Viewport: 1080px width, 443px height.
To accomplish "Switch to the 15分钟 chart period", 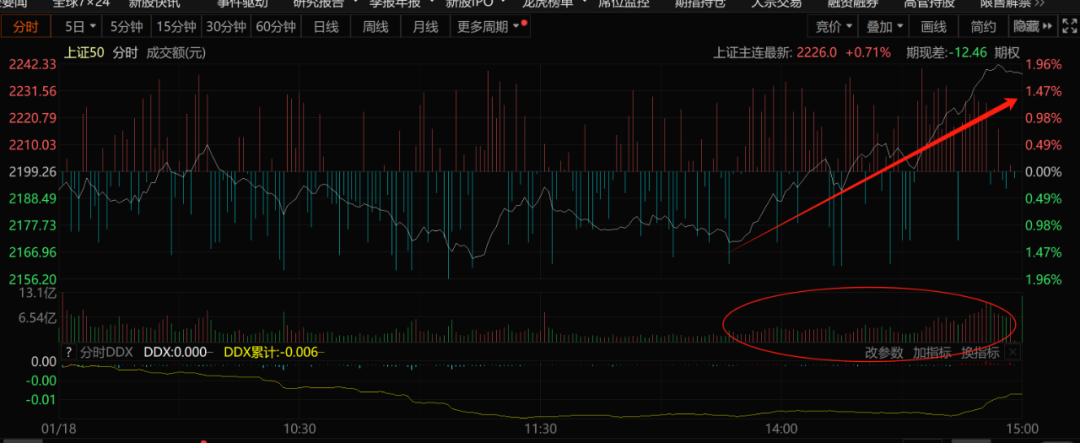I will click(177, 28).
